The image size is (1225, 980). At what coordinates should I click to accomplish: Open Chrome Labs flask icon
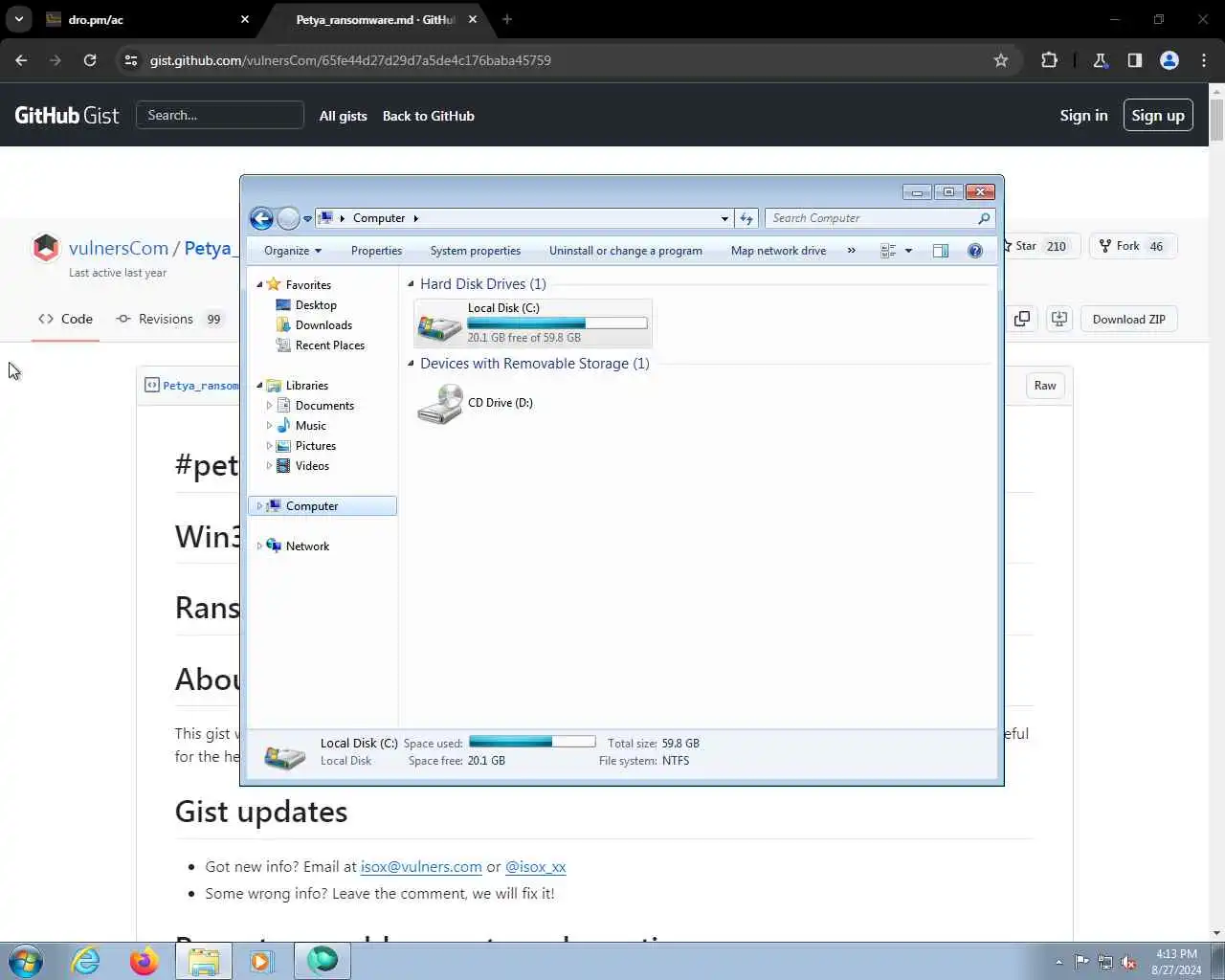[1101, 60]
